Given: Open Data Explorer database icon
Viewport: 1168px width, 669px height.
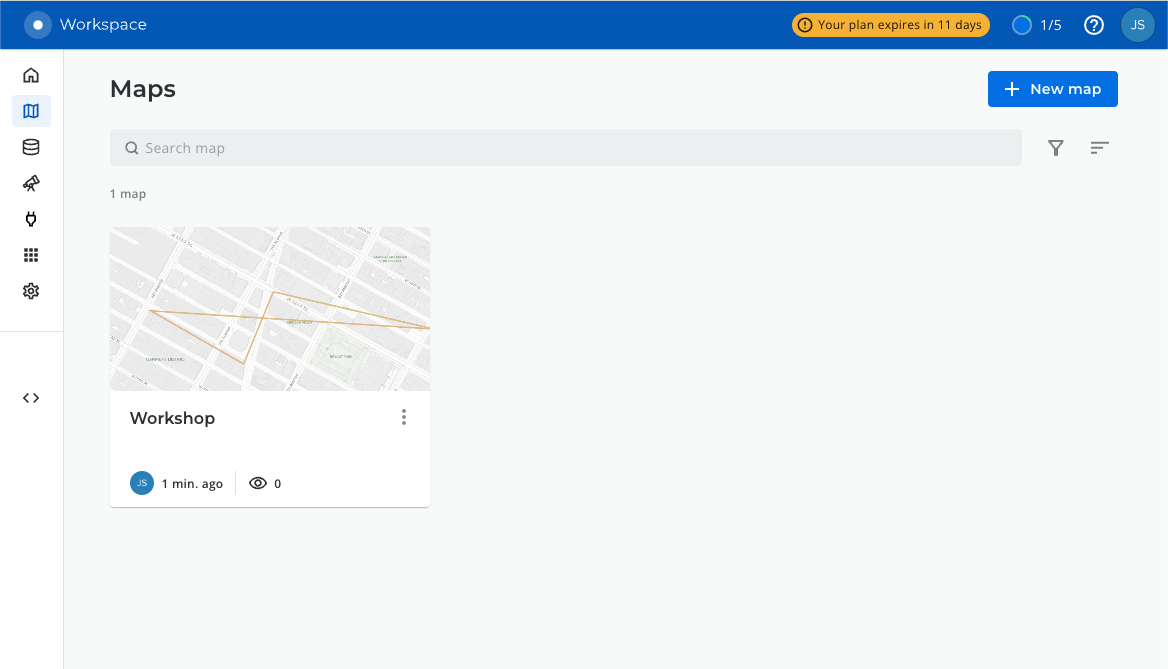Looking at the screenshot, I should 31,147.
